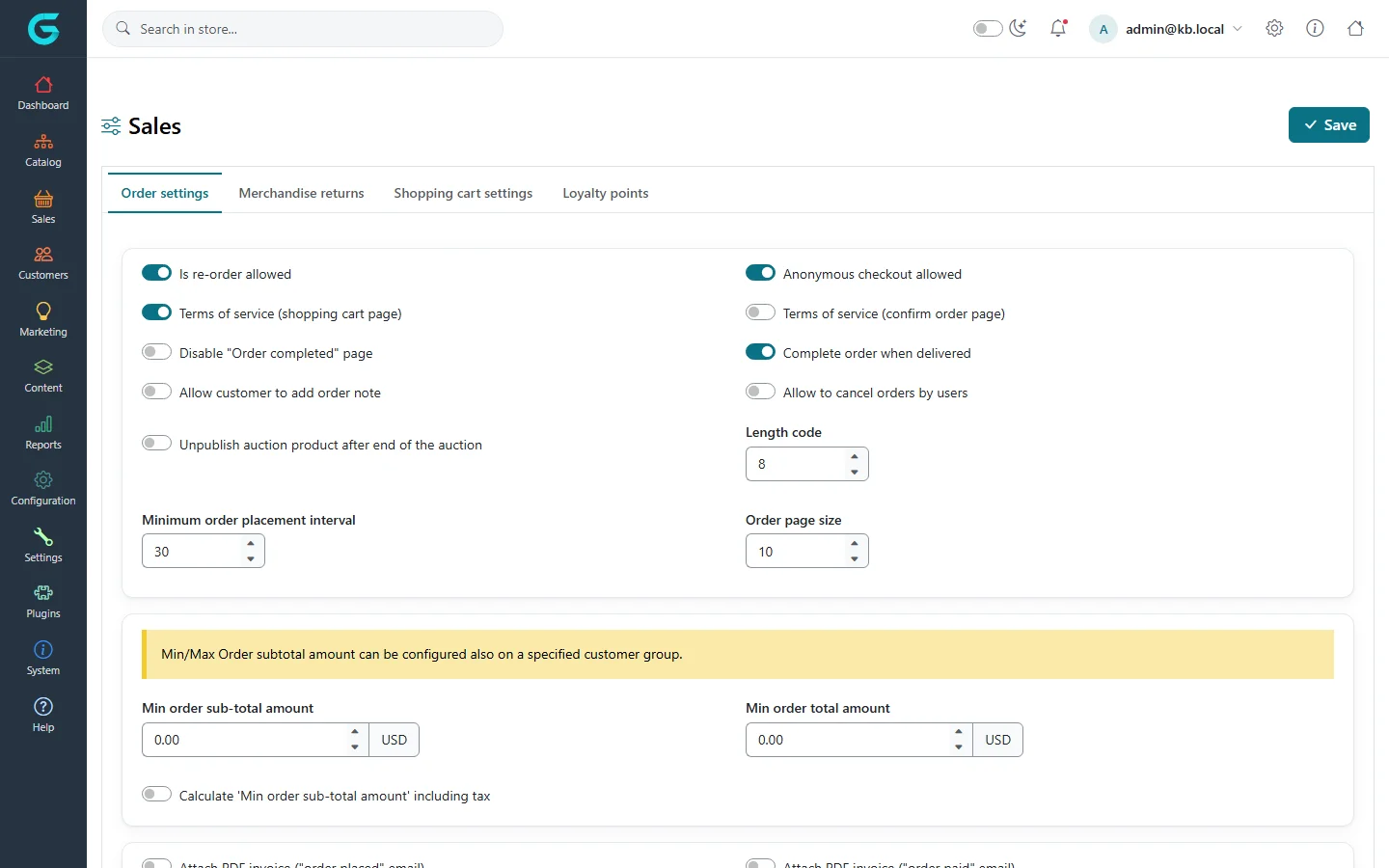This screenshot has height=868, width=1389.
Task: Toggle Complete order when delivered
Action: point(760,352)
